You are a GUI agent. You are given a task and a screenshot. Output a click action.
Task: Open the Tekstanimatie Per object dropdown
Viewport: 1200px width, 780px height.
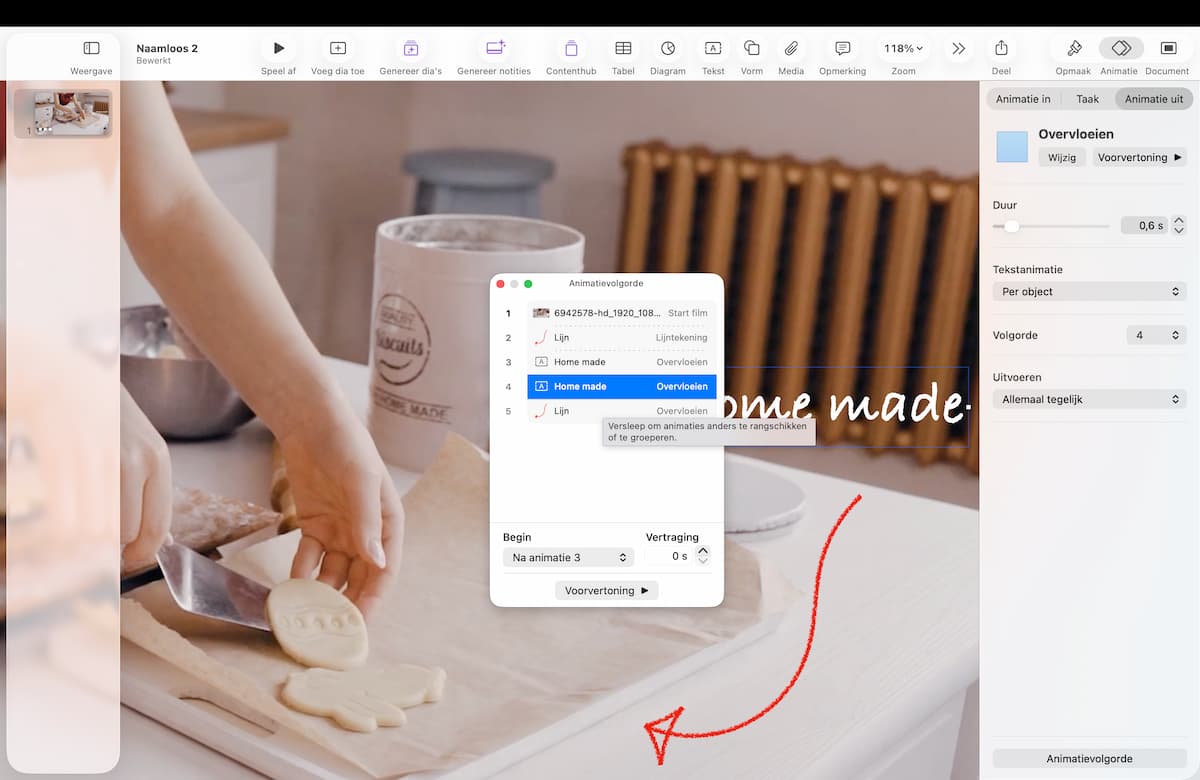point(1089,292)
